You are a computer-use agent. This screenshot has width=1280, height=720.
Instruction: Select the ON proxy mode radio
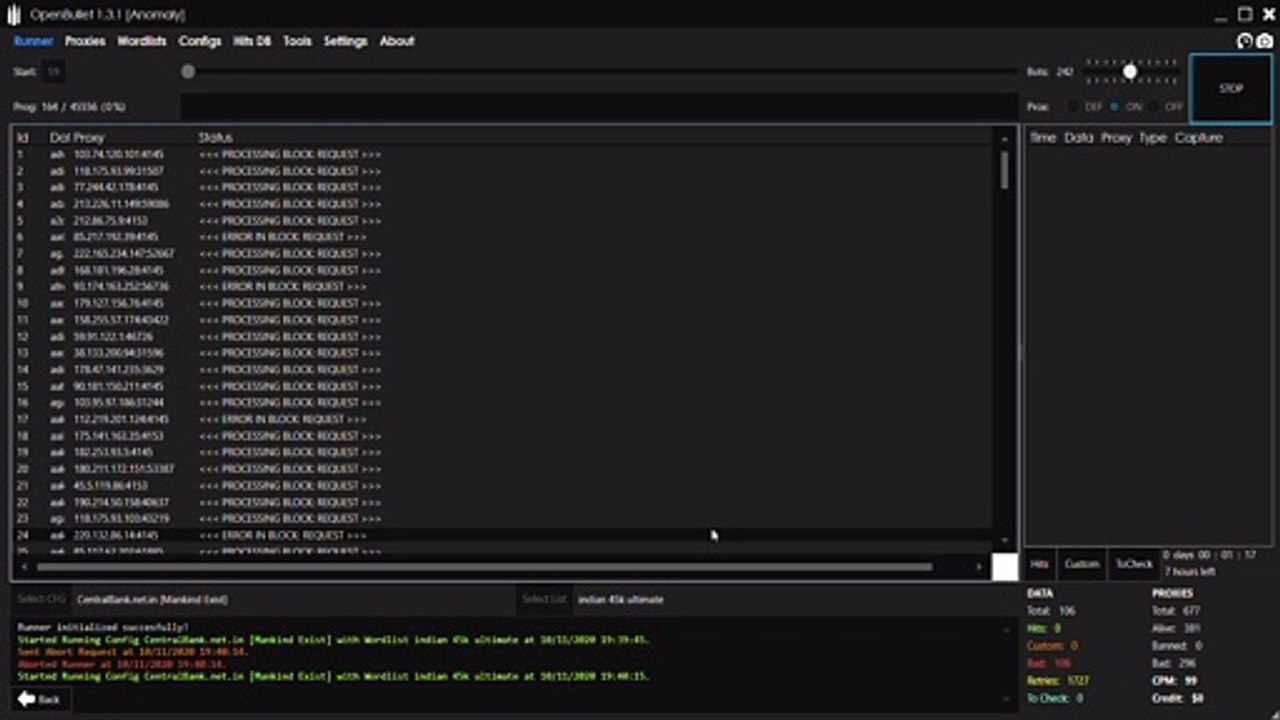(1114, 106)
